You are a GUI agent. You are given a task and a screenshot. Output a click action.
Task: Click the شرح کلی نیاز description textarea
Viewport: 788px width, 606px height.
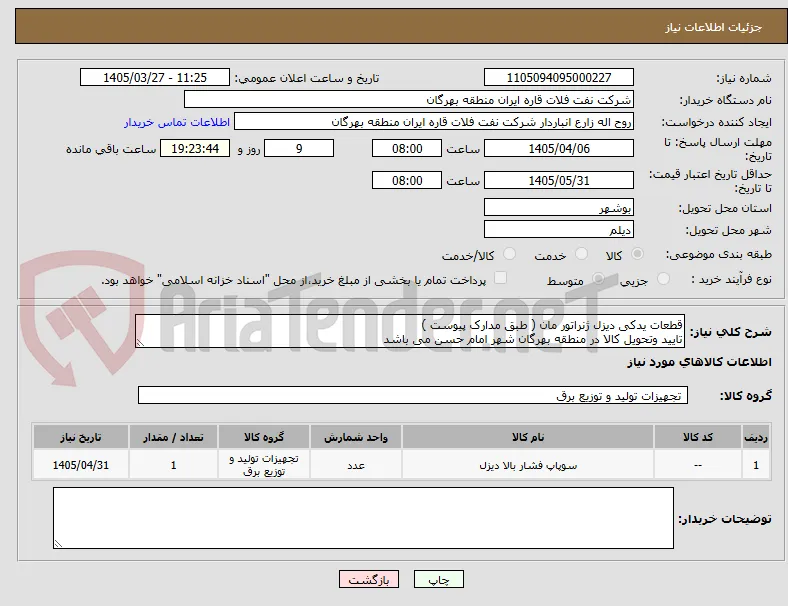pyautogui.click(x=410, y=331)
